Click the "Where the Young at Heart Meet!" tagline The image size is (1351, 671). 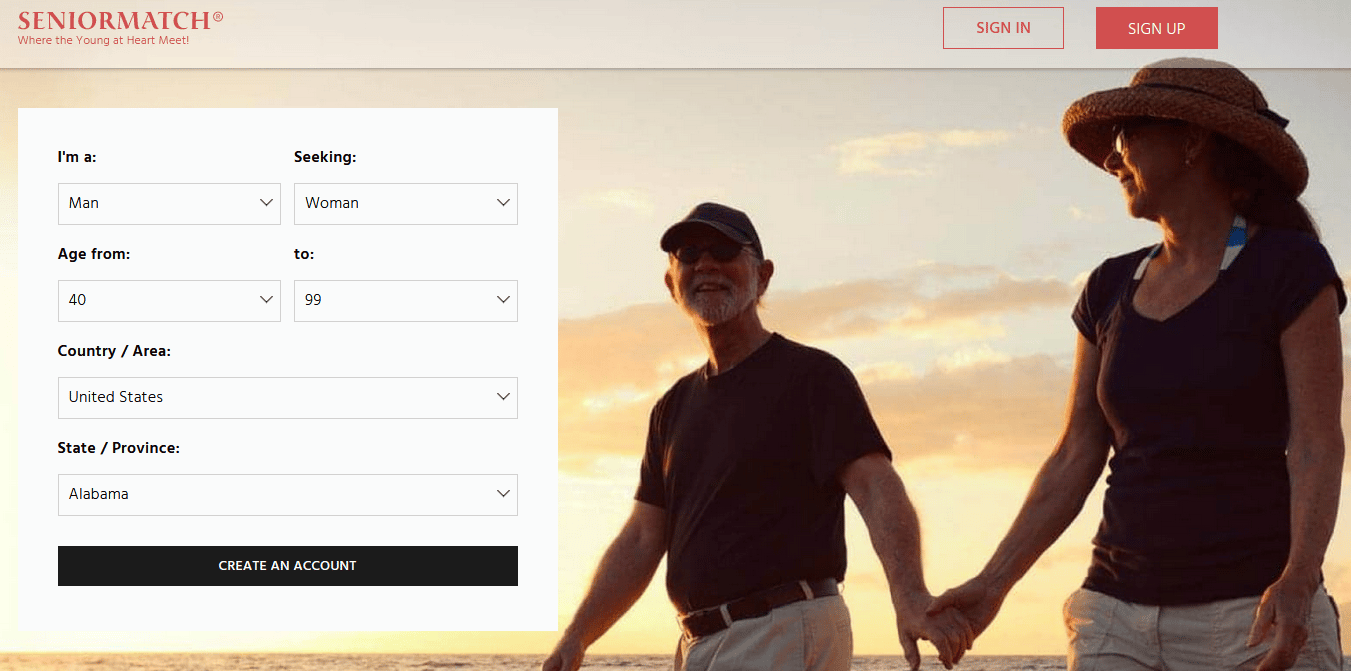[x=103, y=41]
